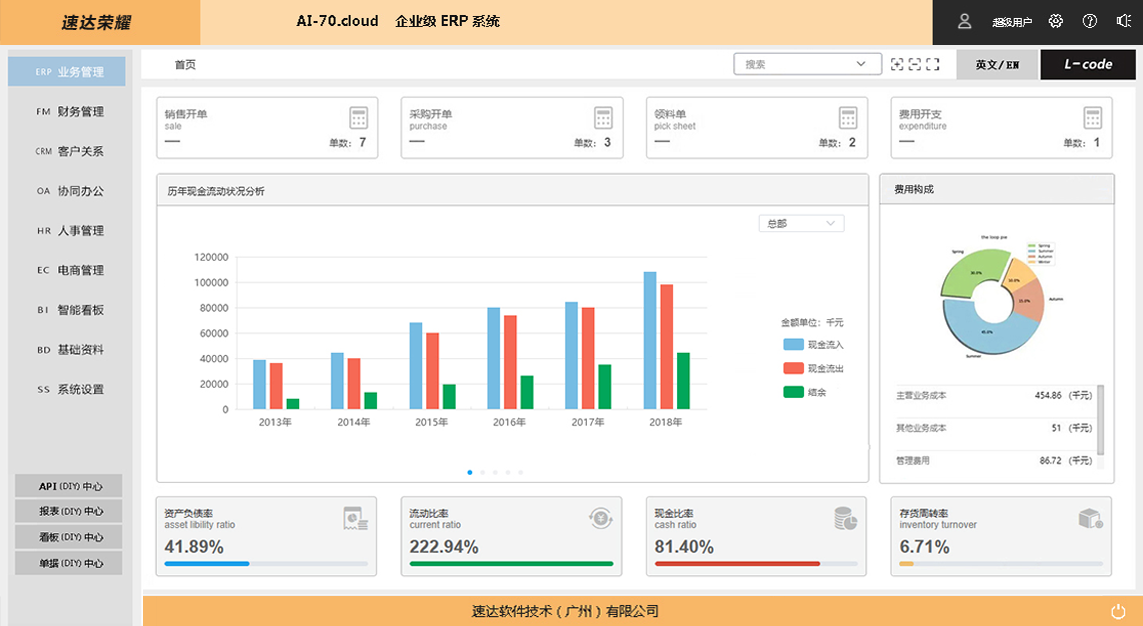
Task: Toggle the fullscreen frame icon
Action: point(933,64)
